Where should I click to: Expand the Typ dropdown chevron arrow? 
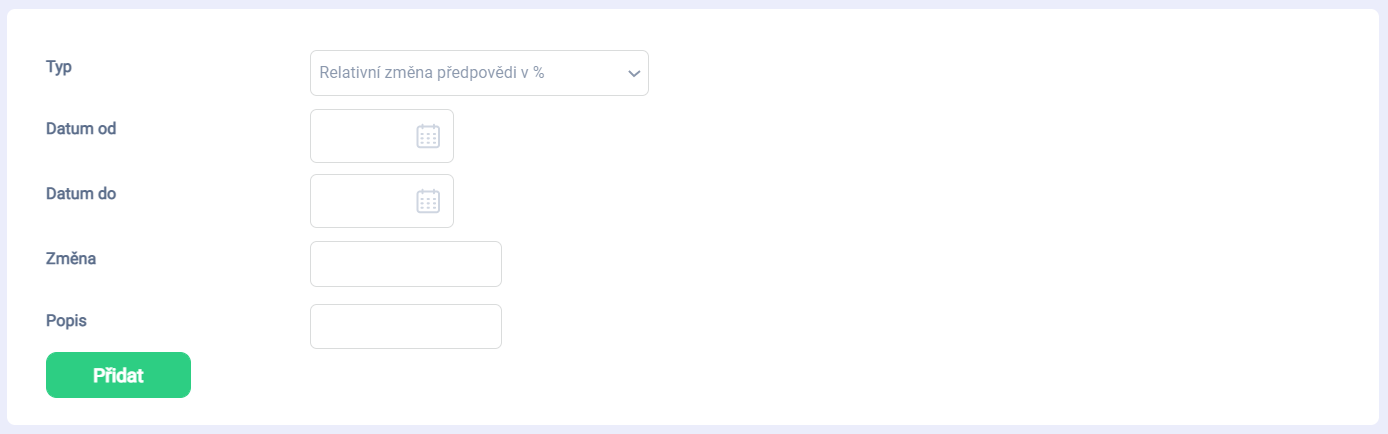point(633,73)
